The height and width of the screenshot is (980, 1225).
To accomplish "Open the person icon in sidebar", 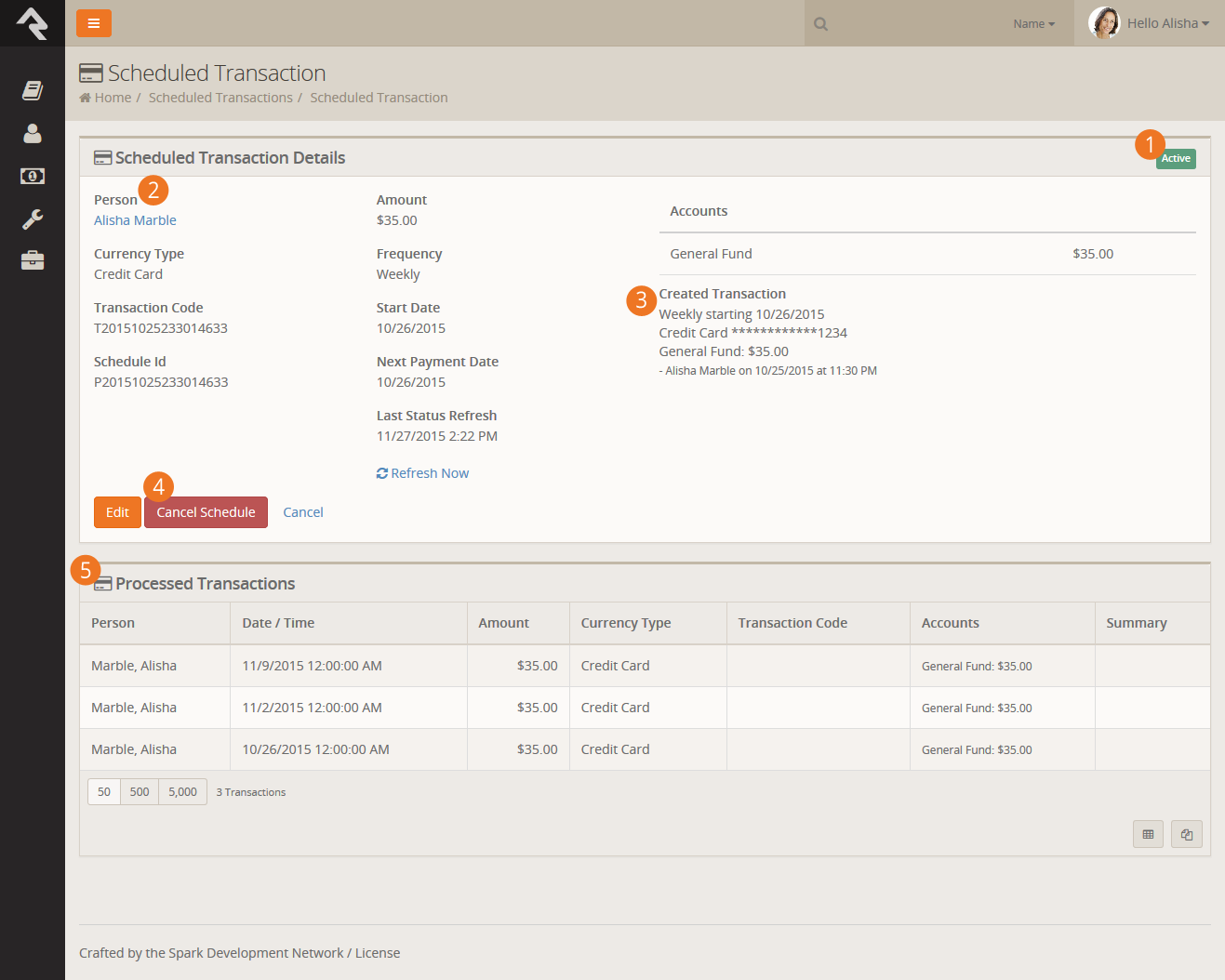I will tap(33, 134).
